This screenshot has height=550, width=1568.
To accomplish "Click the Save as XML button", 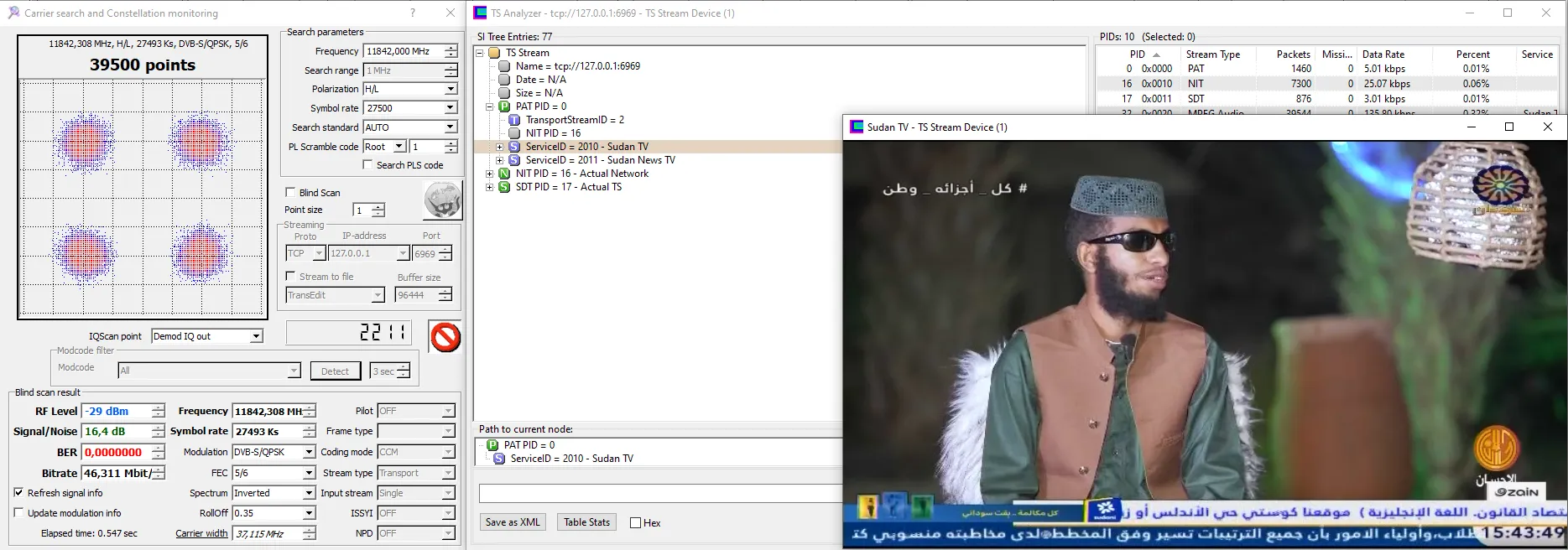I will (513, 521).
